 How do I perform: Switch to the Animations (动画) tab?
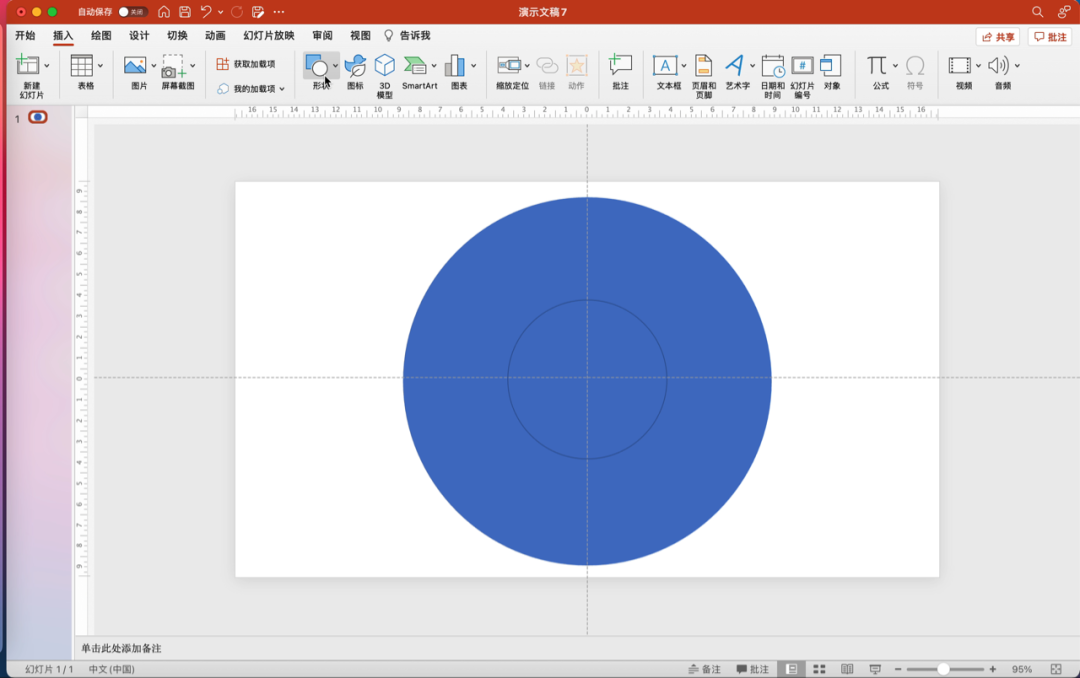click(x=215, y=36)
